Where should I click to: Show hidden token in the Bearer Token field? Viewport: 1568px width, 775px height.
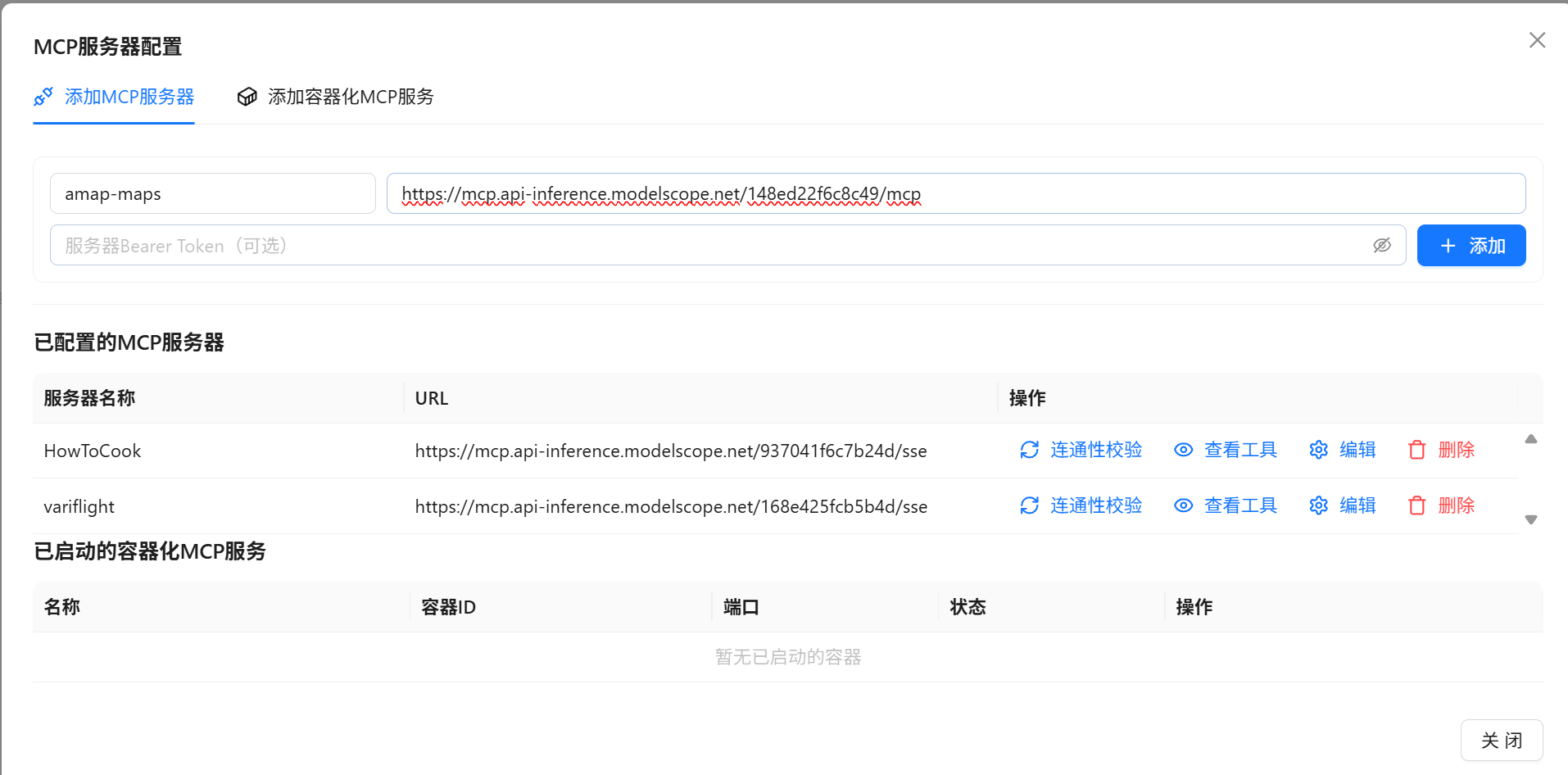1382,245
